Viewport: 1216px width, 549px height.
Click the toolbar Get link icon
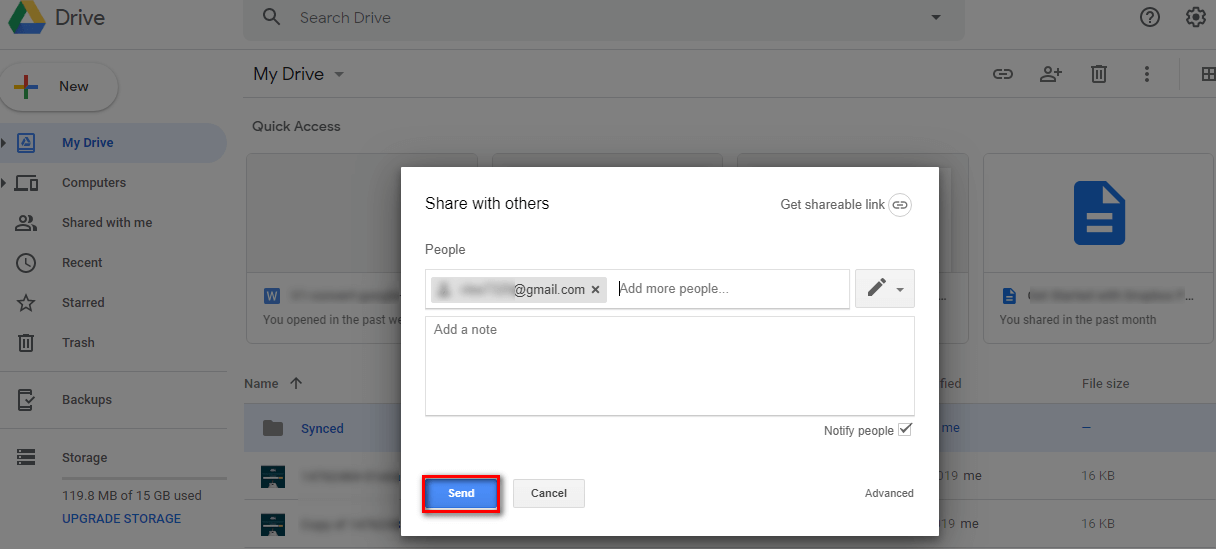pos(1002,74)
